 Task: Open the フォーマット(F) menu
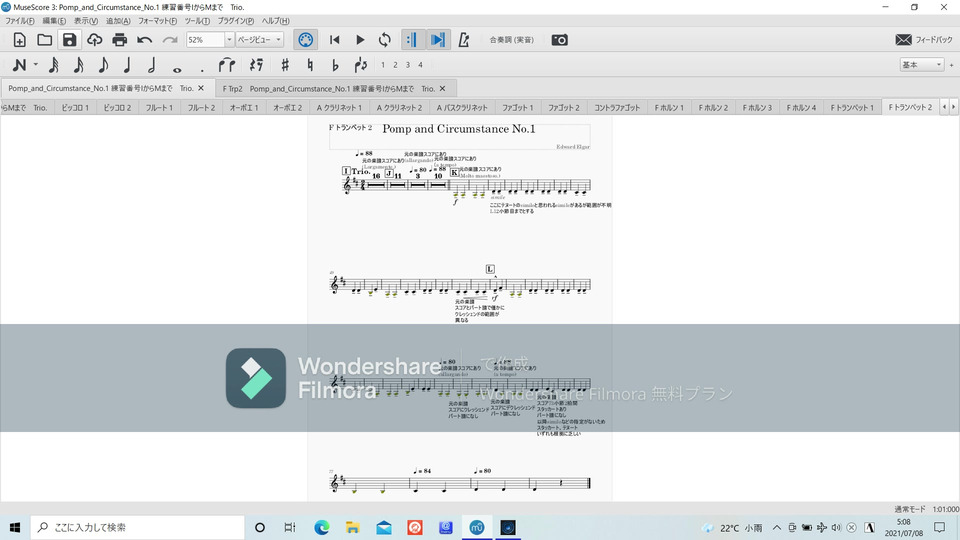click(157, 21)
